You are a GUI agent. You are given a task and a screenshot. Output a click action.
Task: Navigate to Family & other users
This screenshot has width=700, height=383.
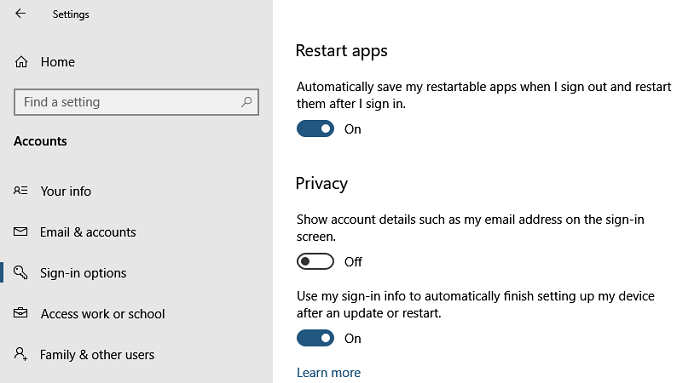click(97, 354)
